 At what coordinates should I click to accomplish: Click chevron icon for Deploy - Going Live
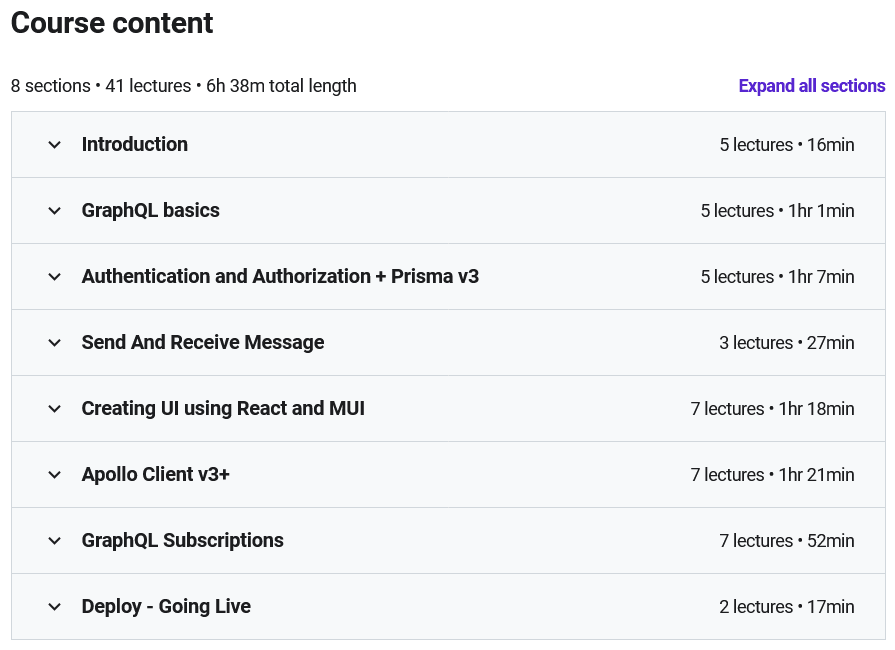pos(55,607)
